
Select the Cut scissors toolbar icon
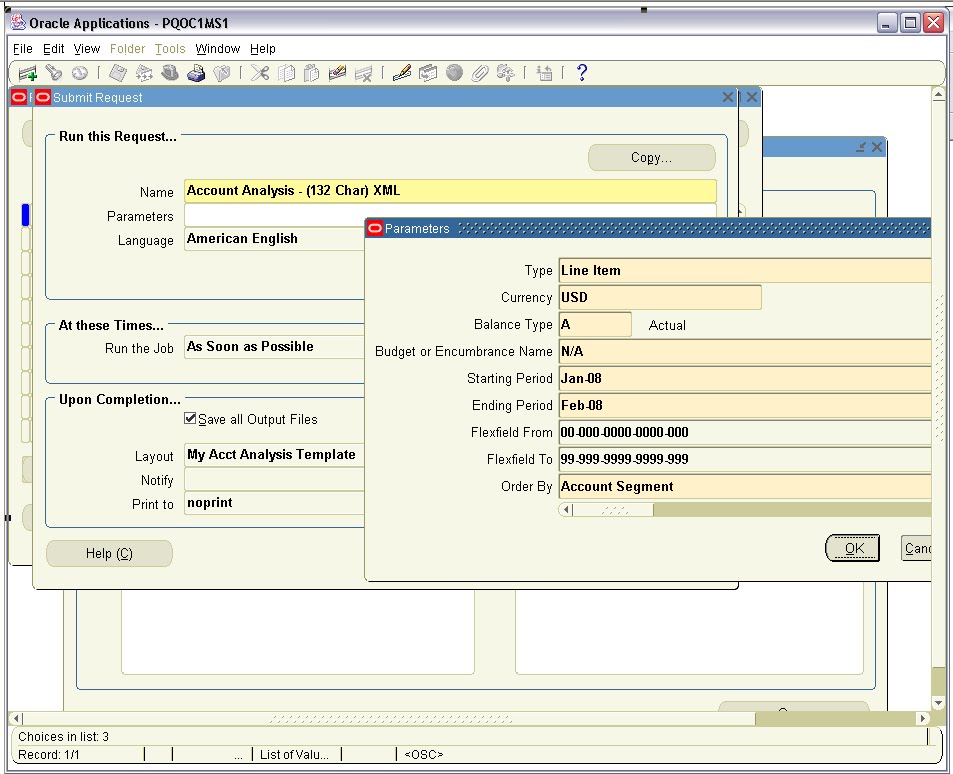pos(259,72)
